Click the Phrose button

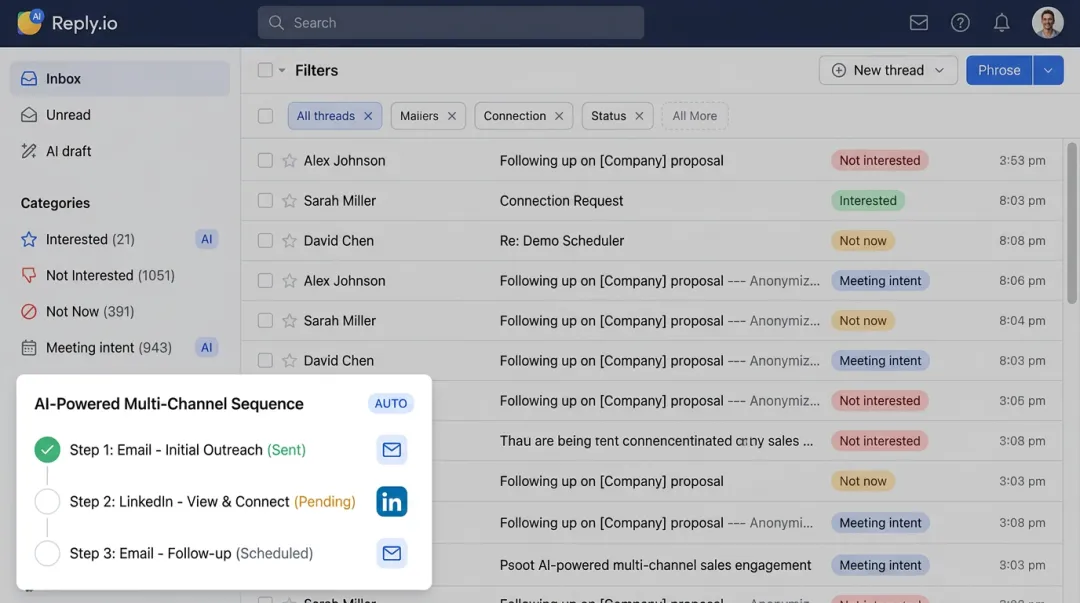click(999, 70)
